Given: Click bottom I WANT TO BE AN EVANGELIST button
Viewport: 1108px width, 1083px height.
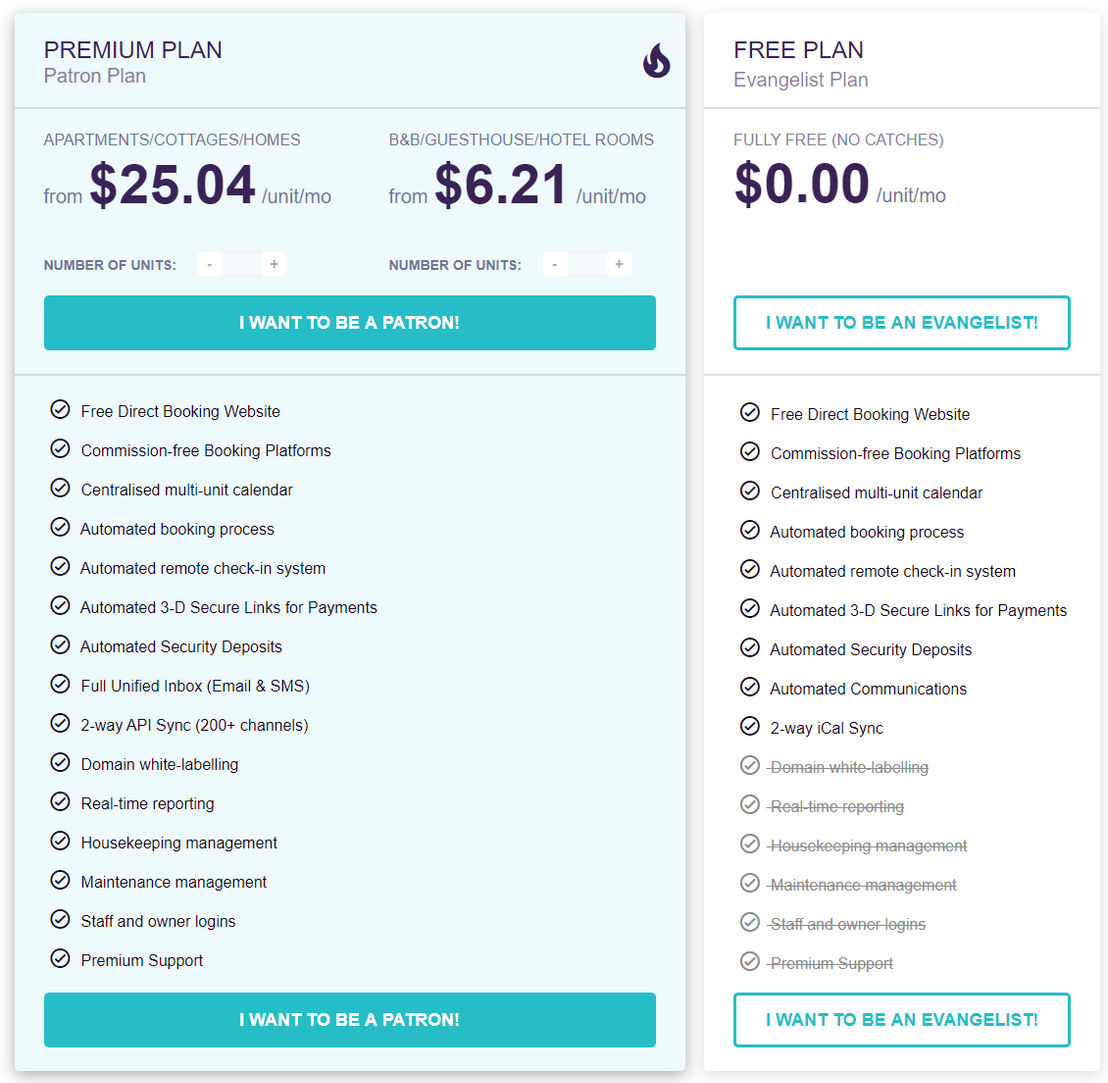Looking at the screenshot, I should (x=902, y=1020).
